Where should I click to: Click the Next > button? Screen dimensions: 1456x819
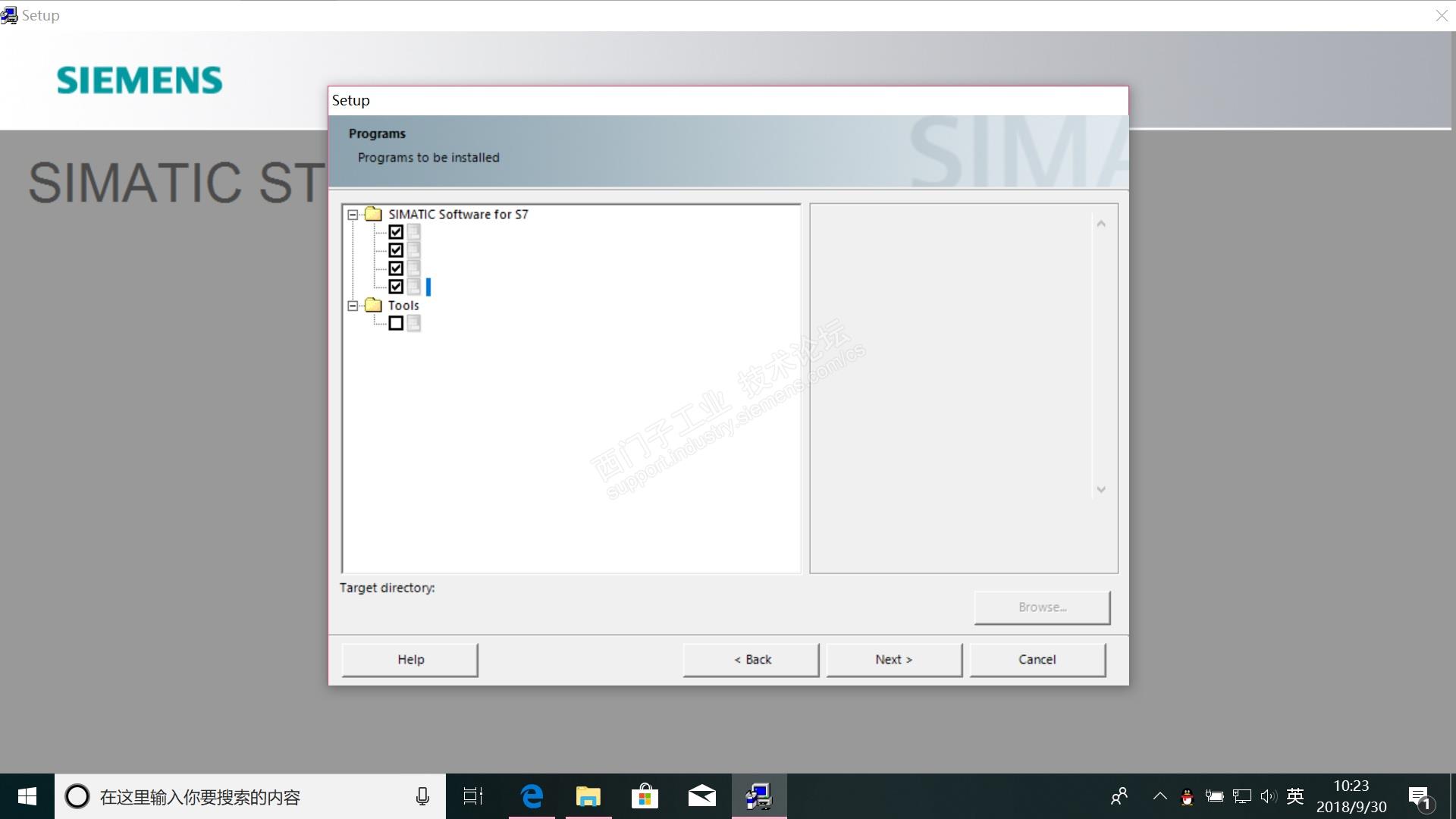893,660
